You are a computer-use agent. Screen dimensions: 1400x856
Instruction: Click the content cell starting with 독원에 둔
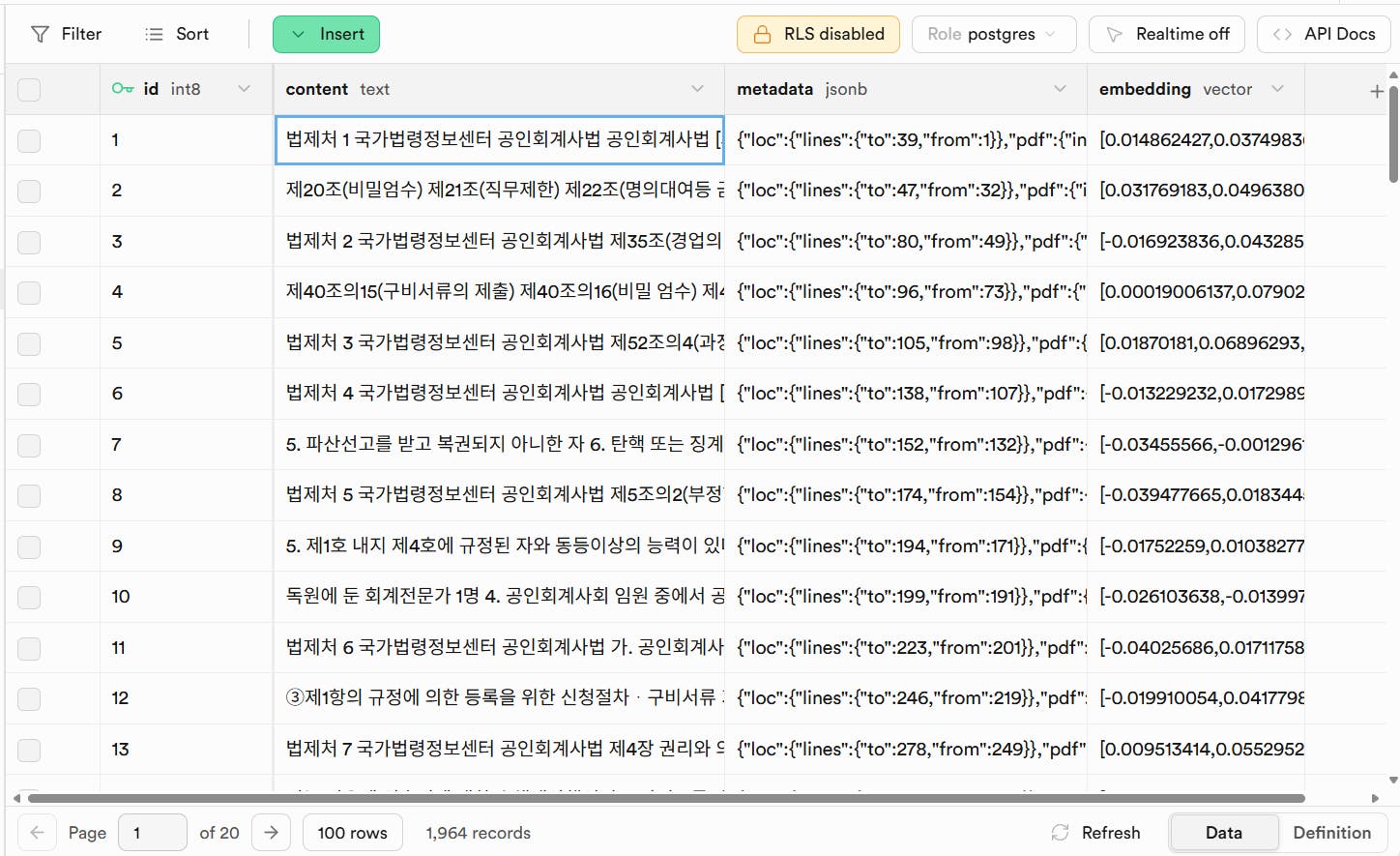pyautogui.click(x=500, y=597)
